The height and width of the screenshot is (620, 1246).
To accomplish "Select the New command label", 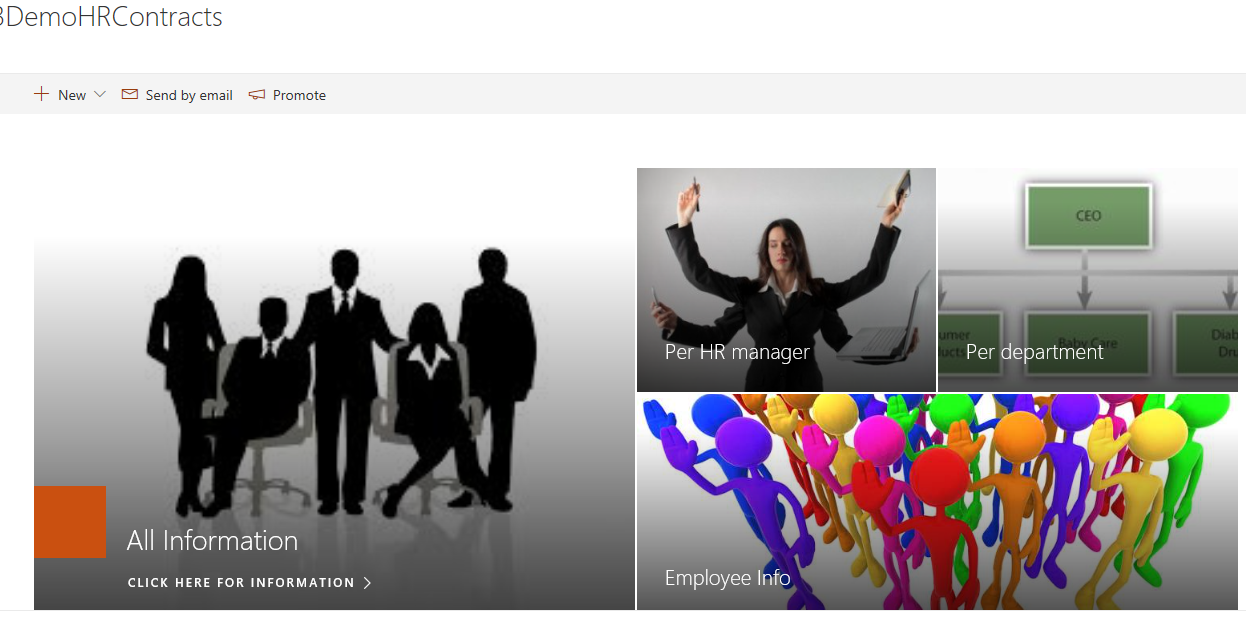I will coord(72,95).
